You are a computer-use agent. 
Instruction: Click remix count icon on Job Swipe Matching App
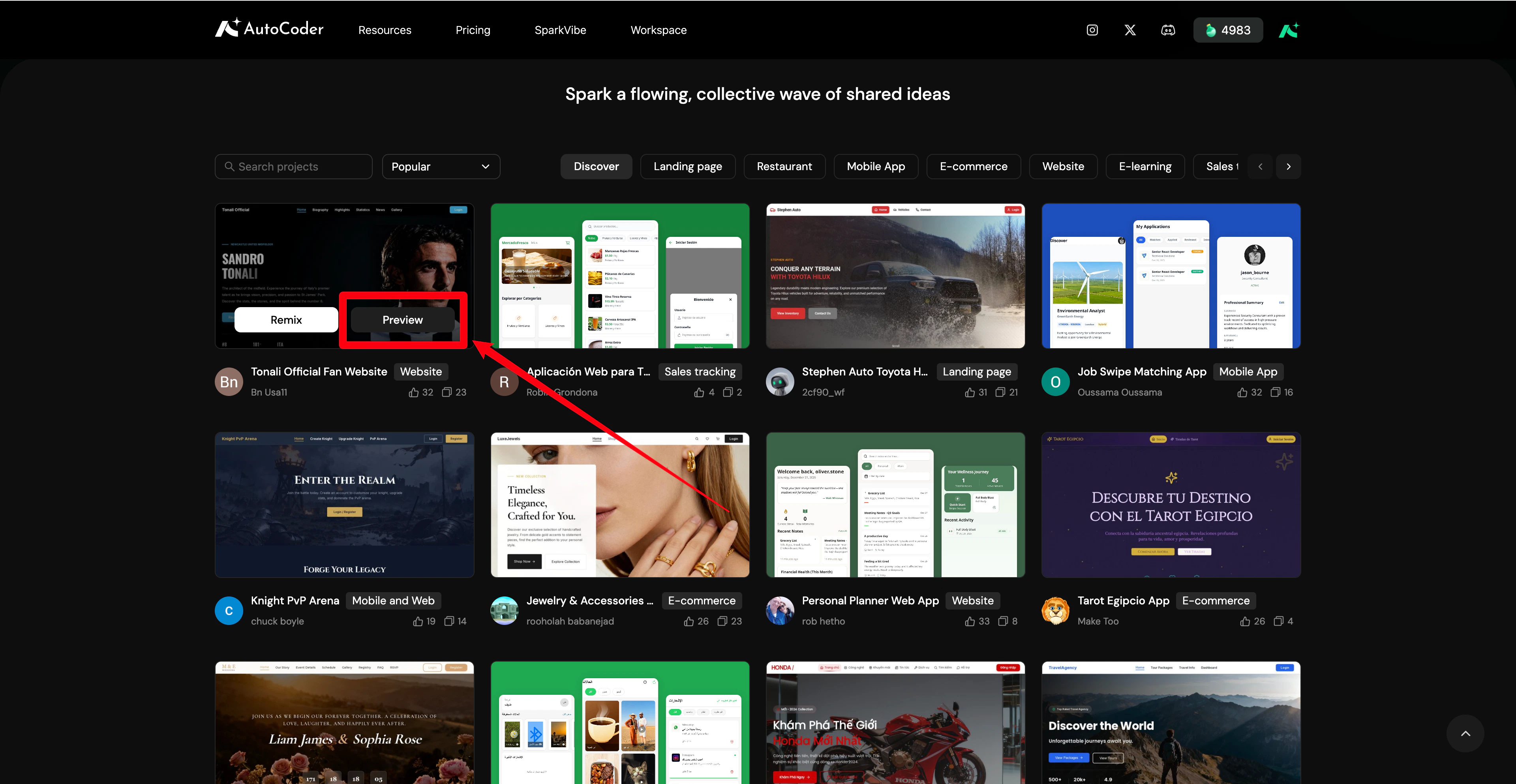click(x=1275, y=392)
